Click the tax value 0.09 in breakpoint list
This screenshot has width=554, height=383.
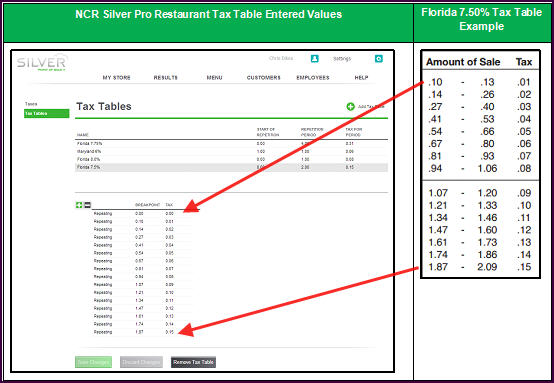(x=170, y=284)
